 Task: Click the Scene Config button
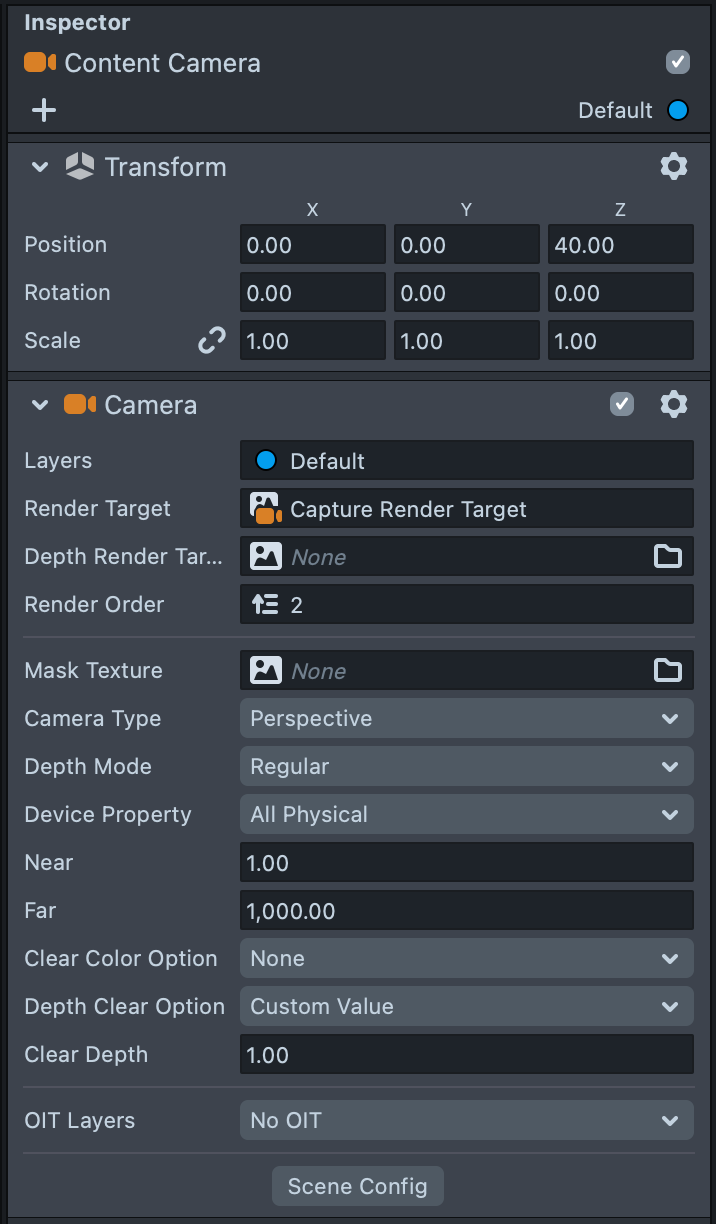(x=357, y=1186)
